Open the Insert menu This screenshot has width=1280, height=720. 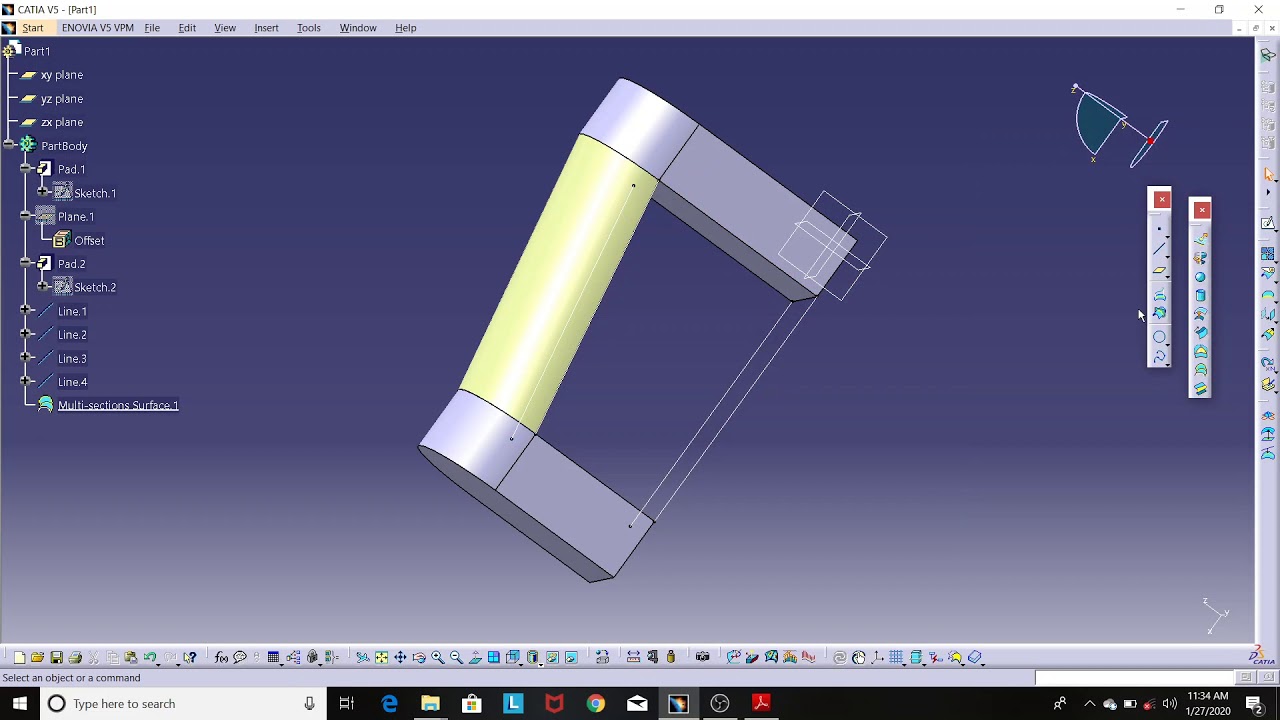(266, 28)
